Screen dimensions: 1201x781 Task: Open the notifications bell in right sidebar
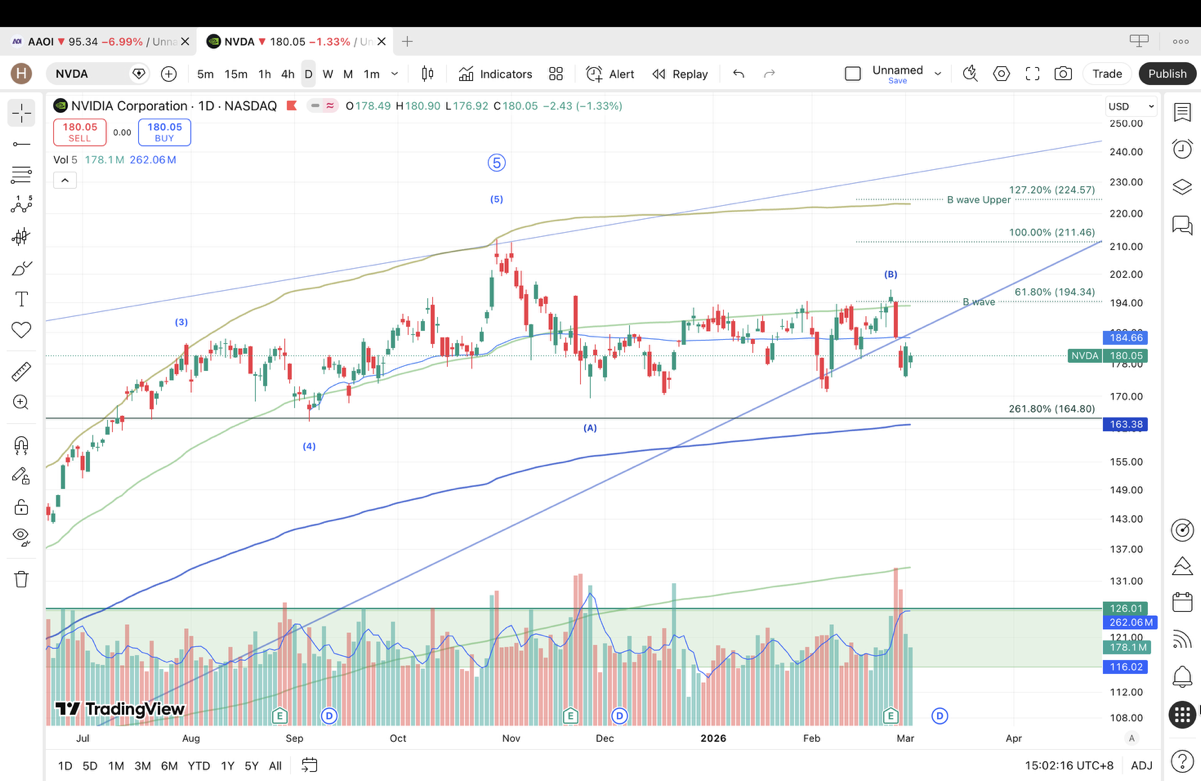pos(1182,677)
